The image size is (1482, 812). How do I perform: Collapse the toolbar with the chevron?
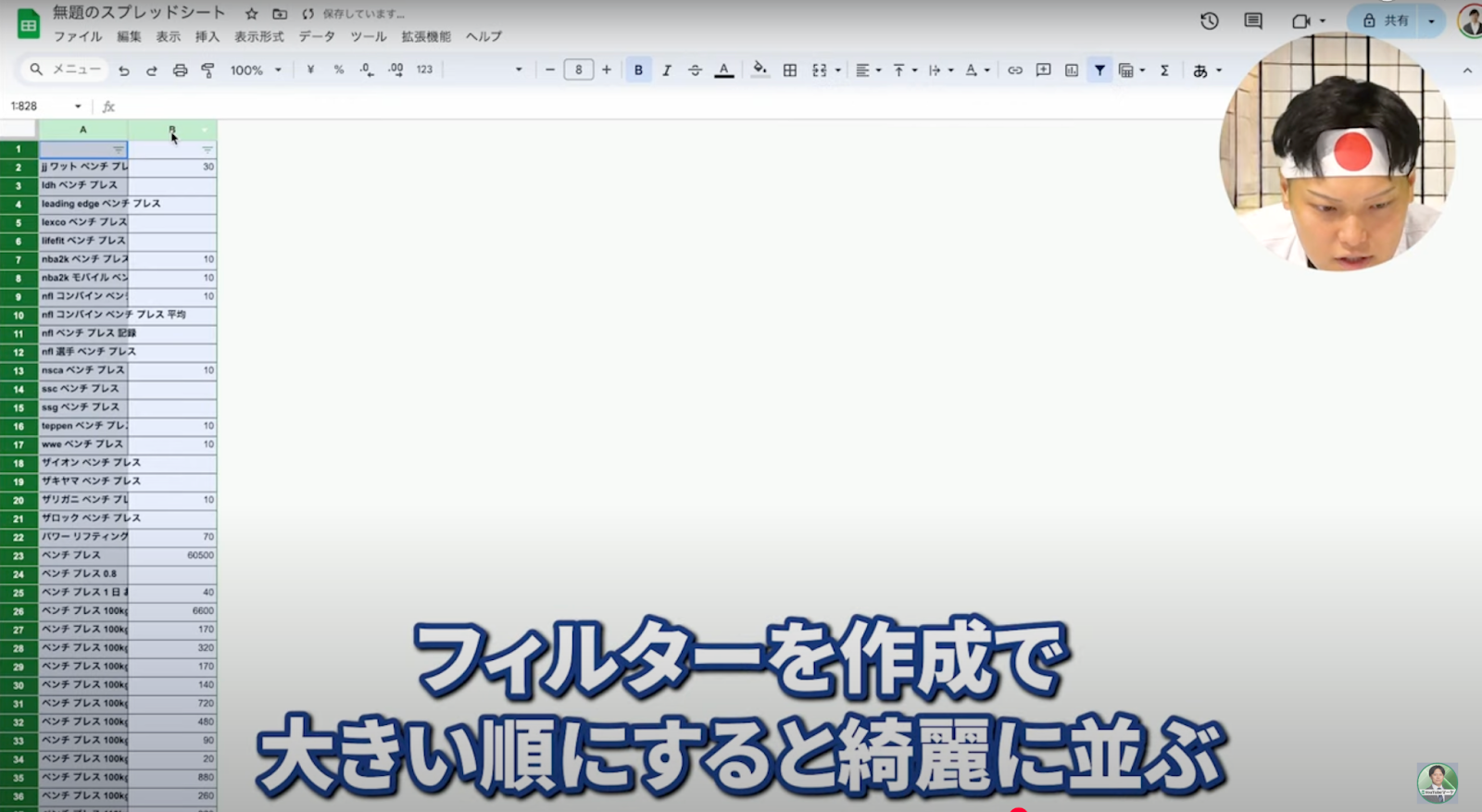click(1467, 70)
